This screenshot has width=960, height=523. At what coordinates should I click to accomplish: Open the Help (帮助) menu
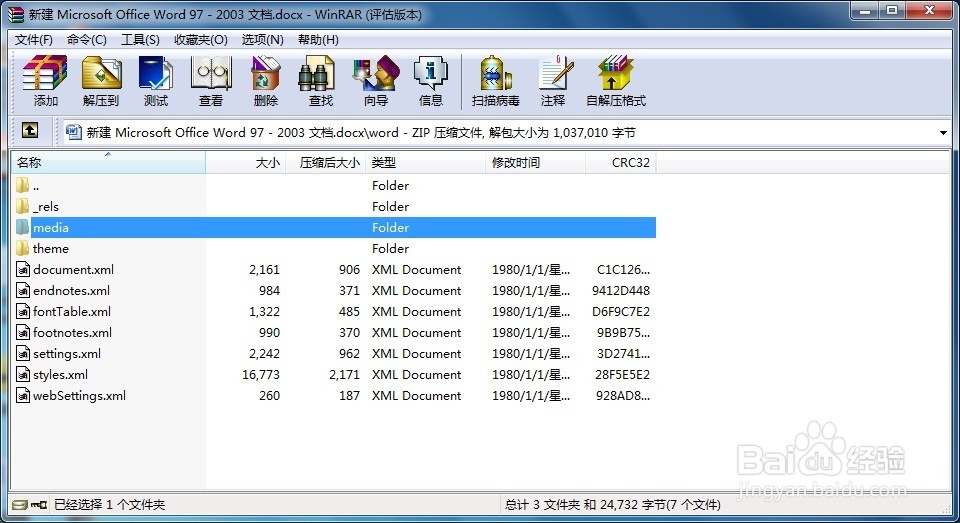318,40
